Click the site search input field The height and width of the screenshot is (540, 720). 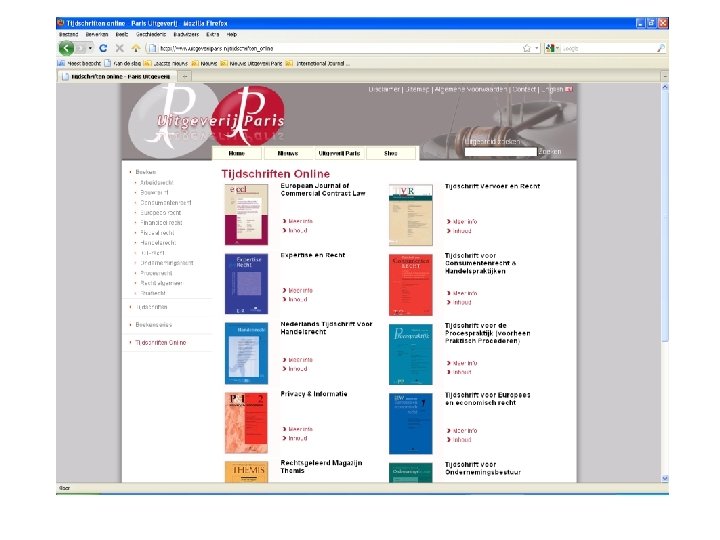pos(501,152)
